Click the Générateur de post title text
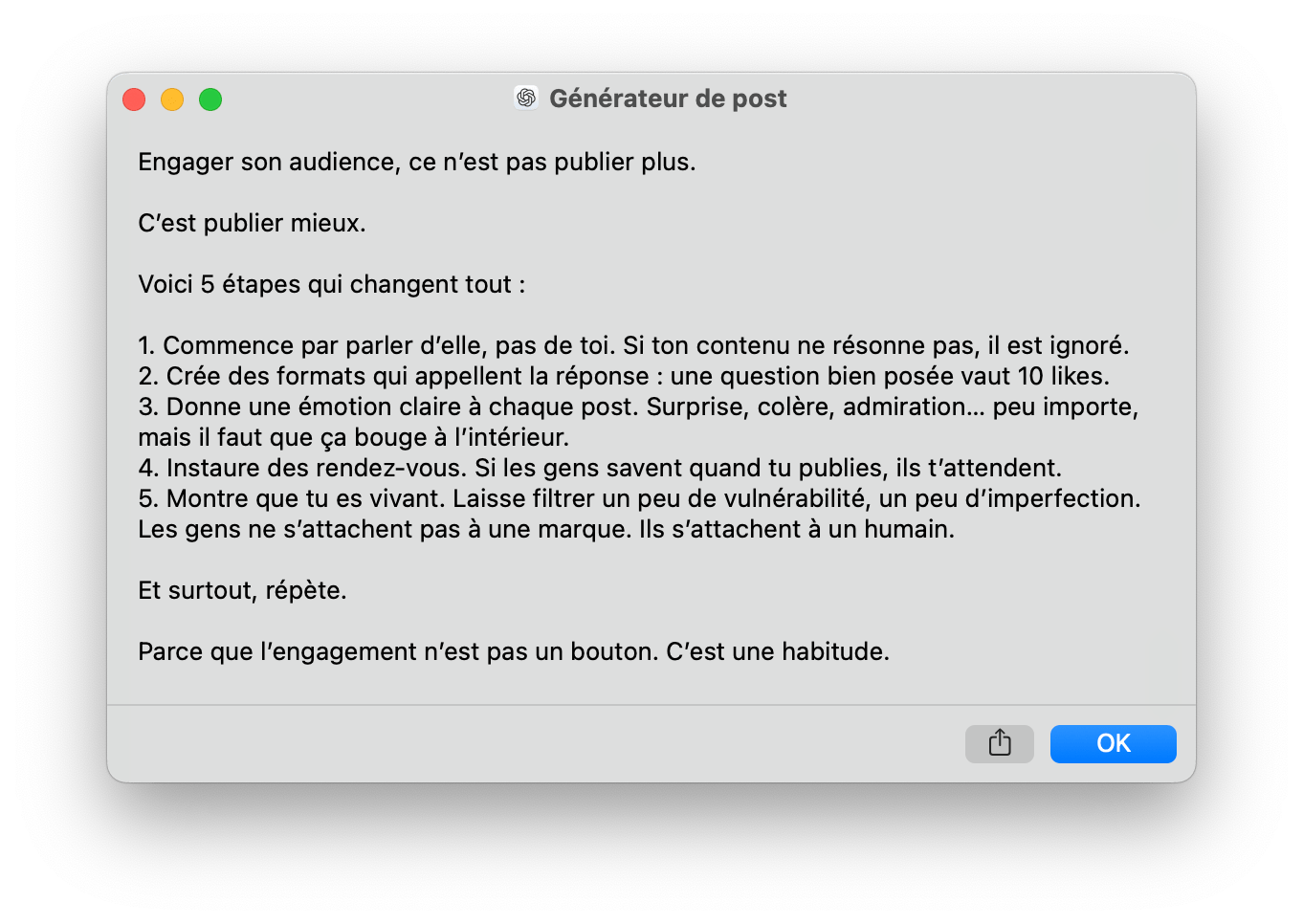1303x924 pixels. (x=668, y=99)
